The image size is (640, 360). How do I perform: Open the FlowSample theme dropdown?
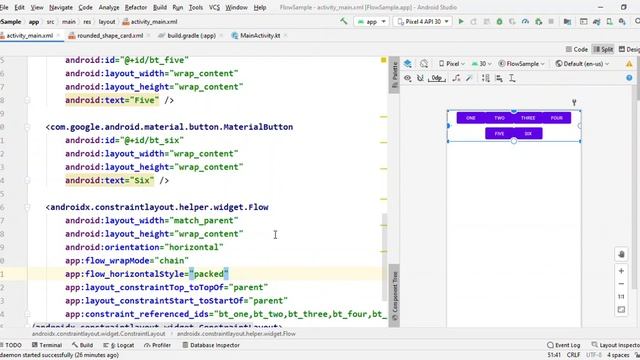[522, 64]
